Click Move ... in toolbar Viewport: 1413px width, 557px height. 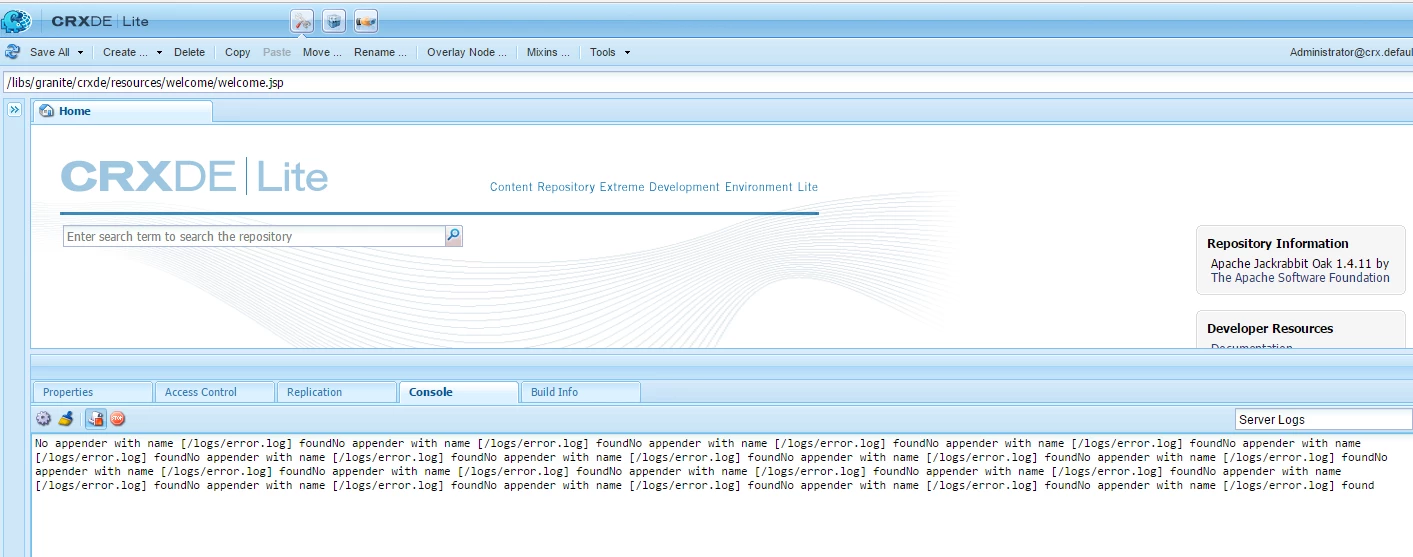[x=322, y=52]
